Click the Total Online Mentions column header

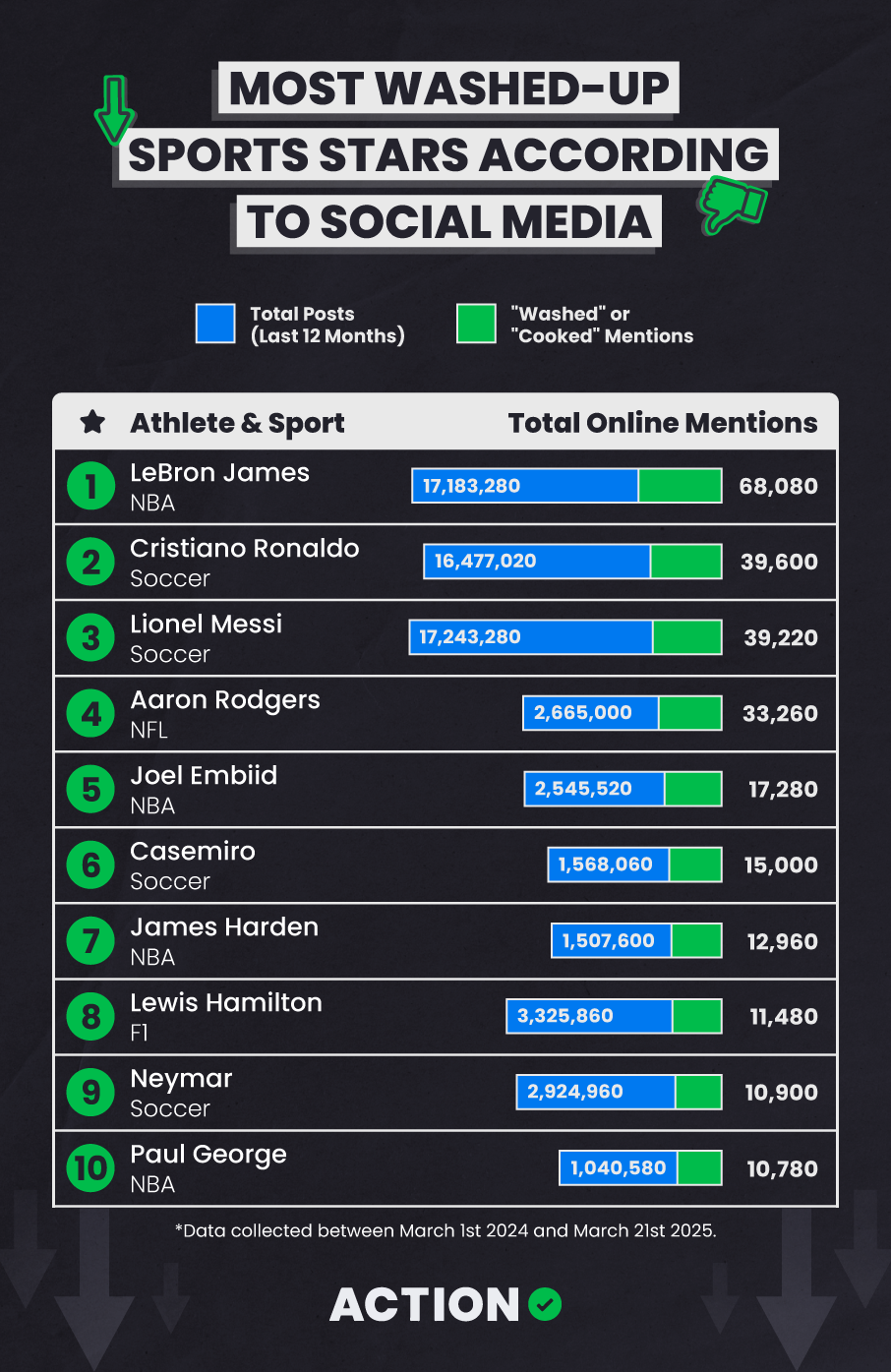663,423
